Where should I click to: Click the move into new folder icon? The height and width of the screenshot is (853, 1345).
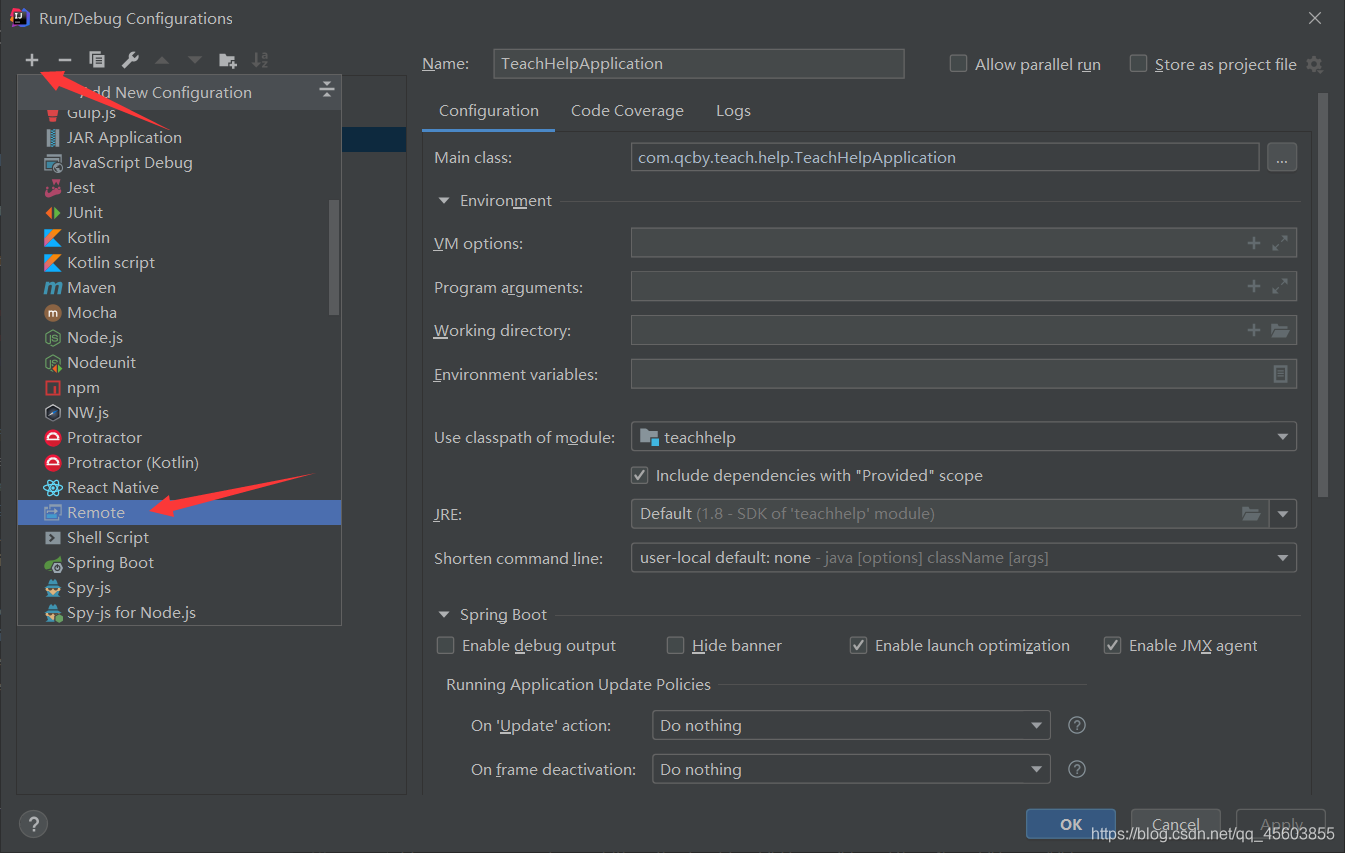click(x=228, y=60)
